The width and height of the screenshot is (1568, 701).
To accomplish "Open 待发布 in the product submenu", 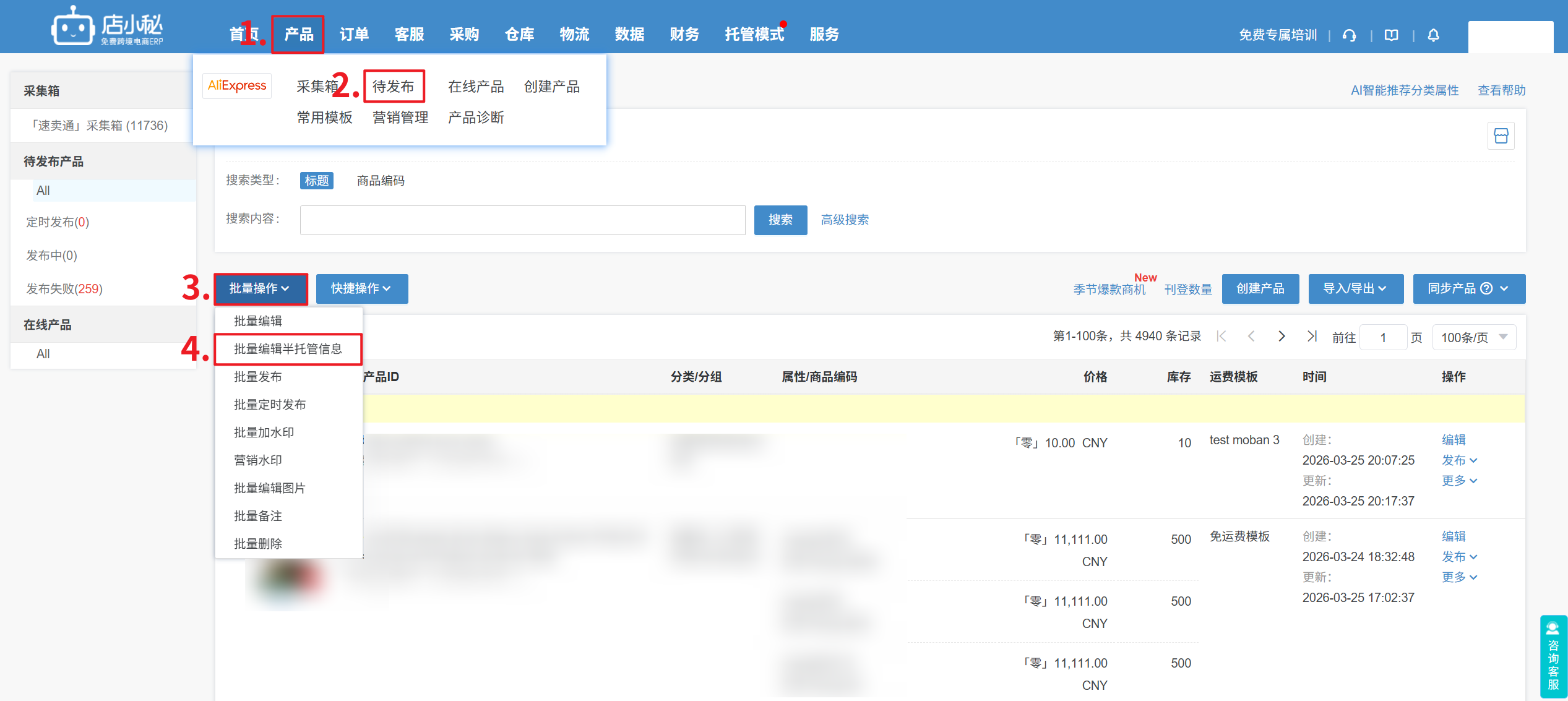I will point(394,86).
